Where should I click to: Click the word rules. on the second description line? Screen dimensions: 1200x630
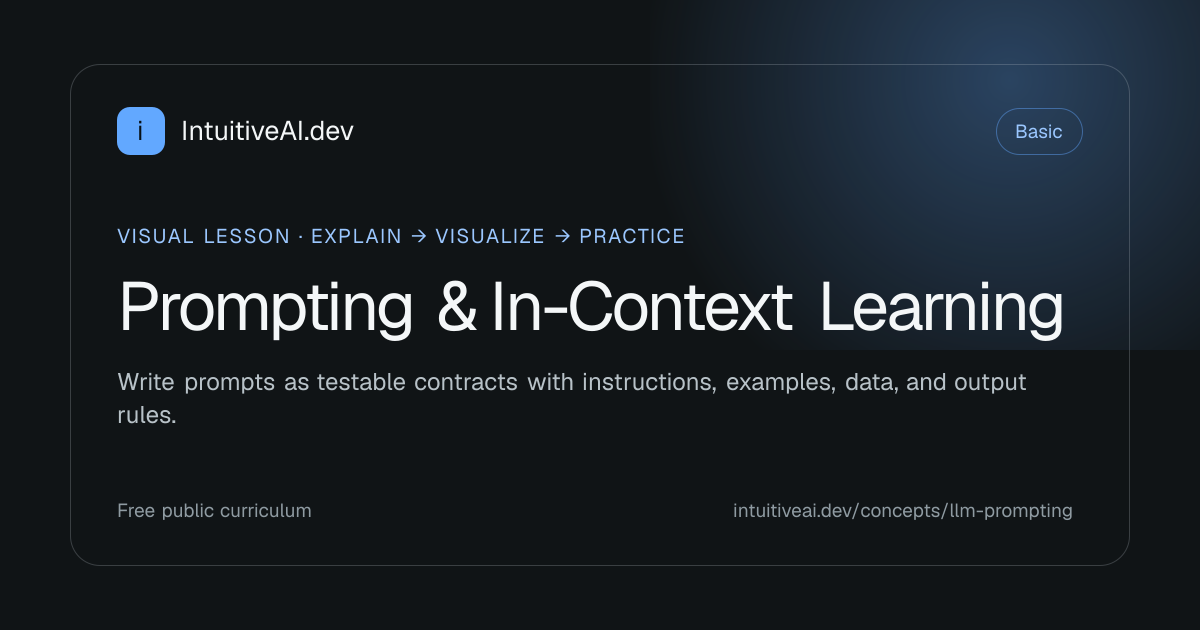(147, 416)
